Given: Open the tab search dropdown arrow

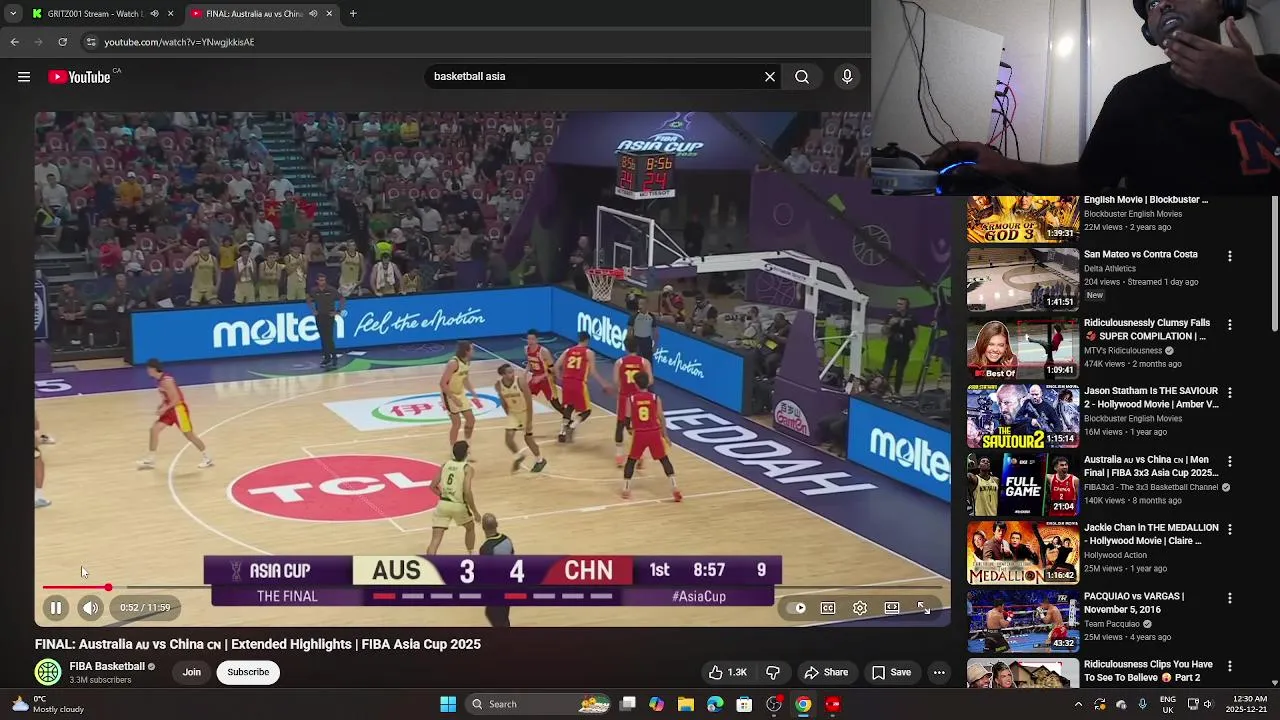Looking at the screenshot, I should (x=12, y=14).
